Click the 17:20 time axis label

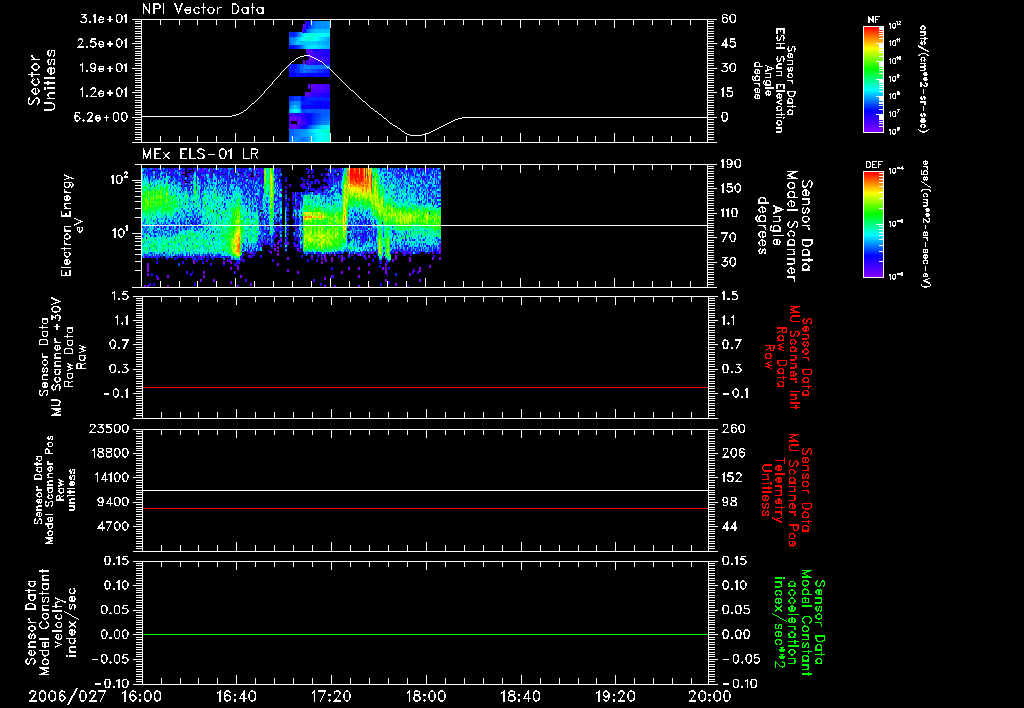[x=331, y=696]
